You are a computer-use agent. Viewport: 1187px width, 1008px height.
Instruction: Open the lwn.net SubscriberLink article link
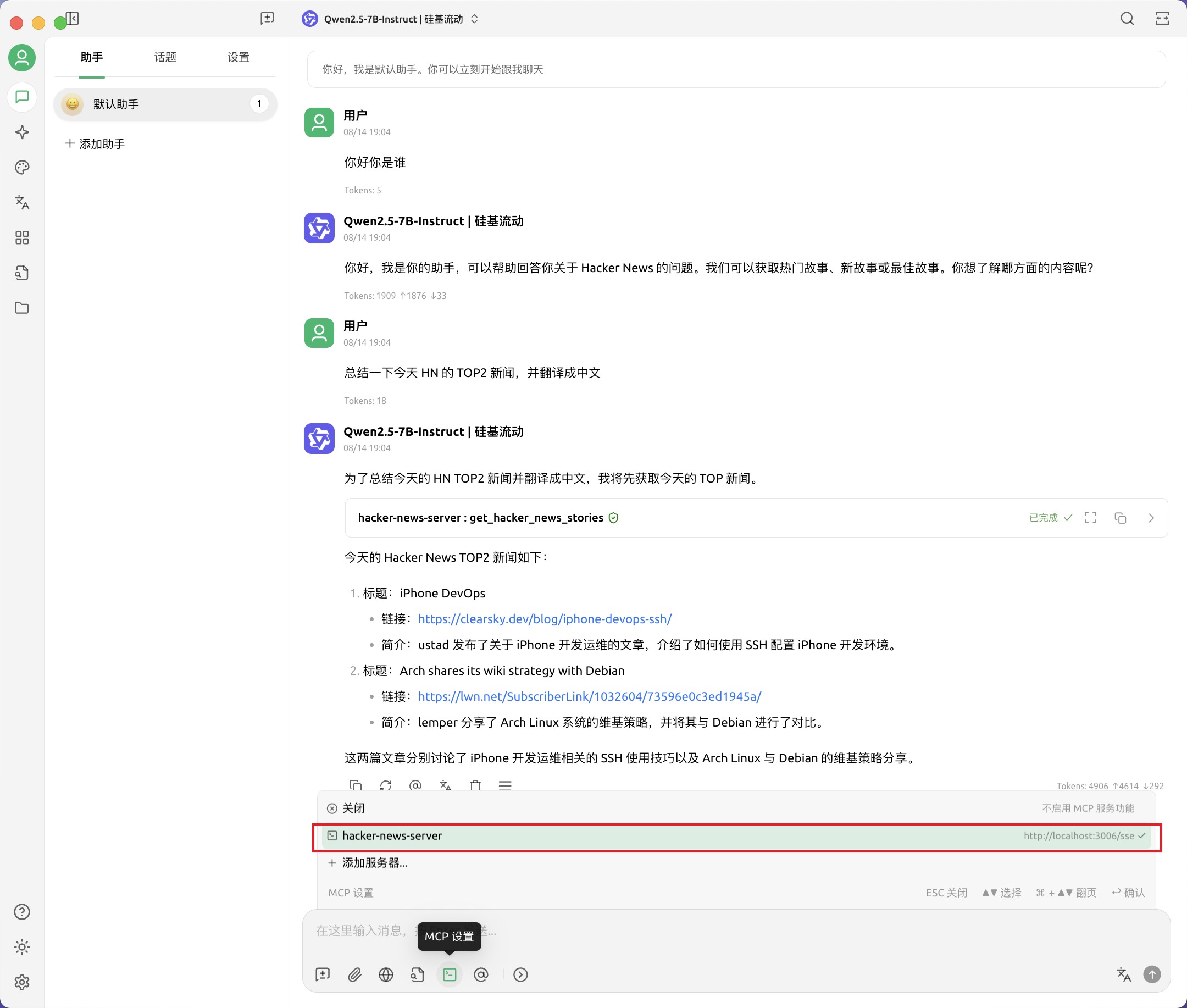[x=590, y=696]
